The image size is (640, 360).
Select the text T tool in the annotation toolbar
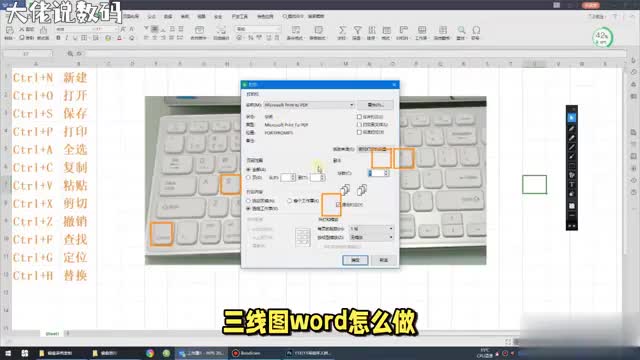pyautogui.click(x=571, y=184)
